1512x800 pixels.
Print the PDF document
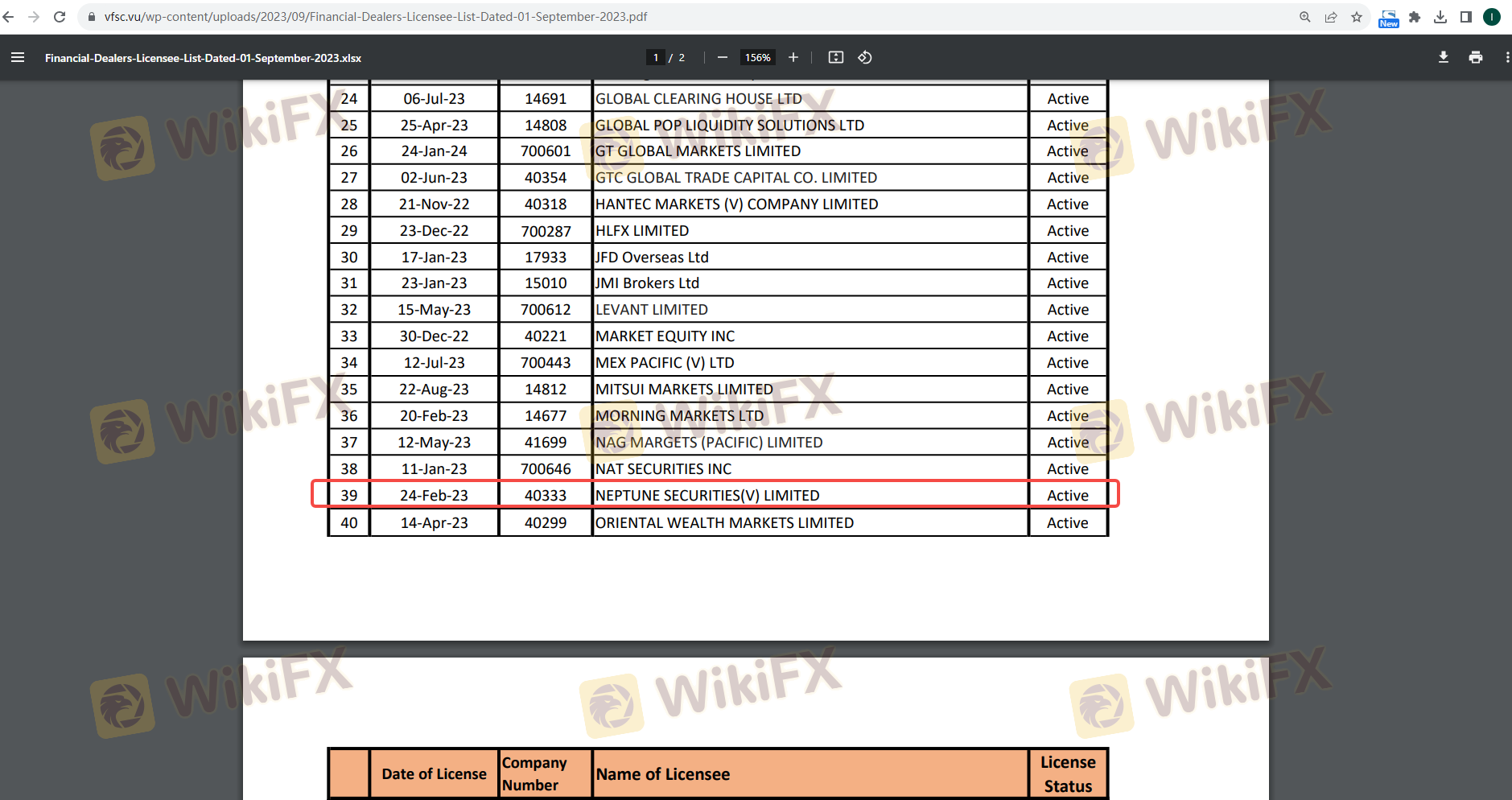click(x=1476, y=57)
